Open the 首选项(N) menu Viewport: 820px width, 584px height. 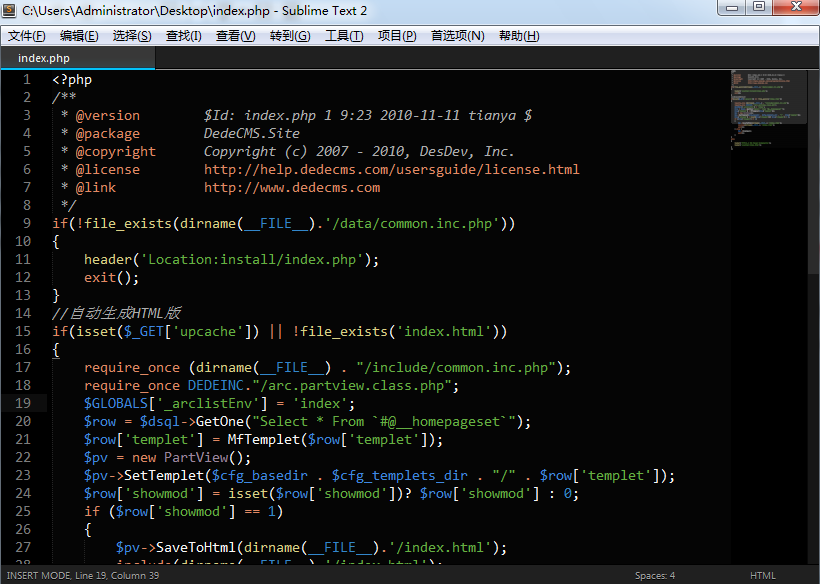pos(458,36)
